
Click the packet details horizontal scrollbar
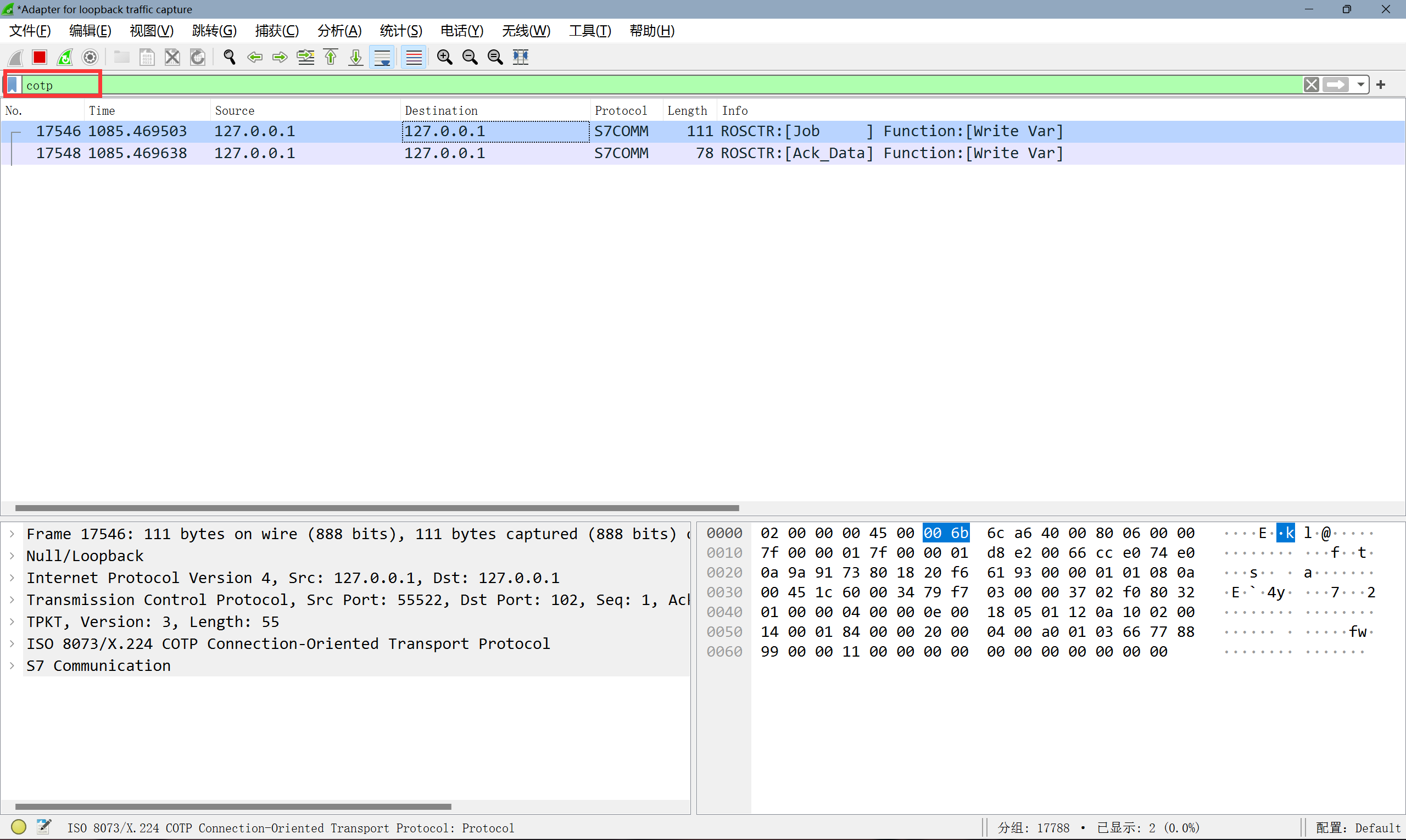[233, 807]
